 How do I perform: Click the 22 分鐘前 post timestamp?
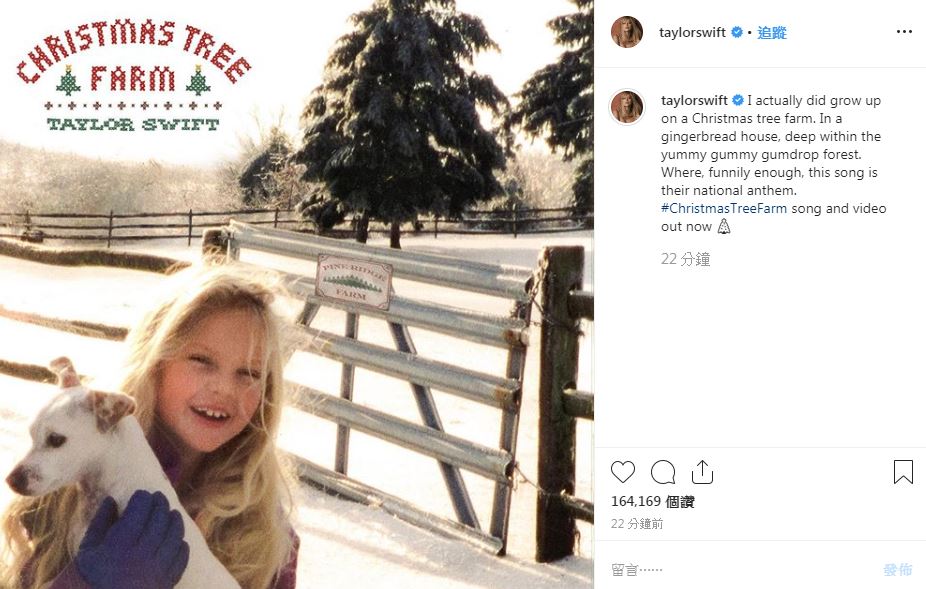point(636,523)
